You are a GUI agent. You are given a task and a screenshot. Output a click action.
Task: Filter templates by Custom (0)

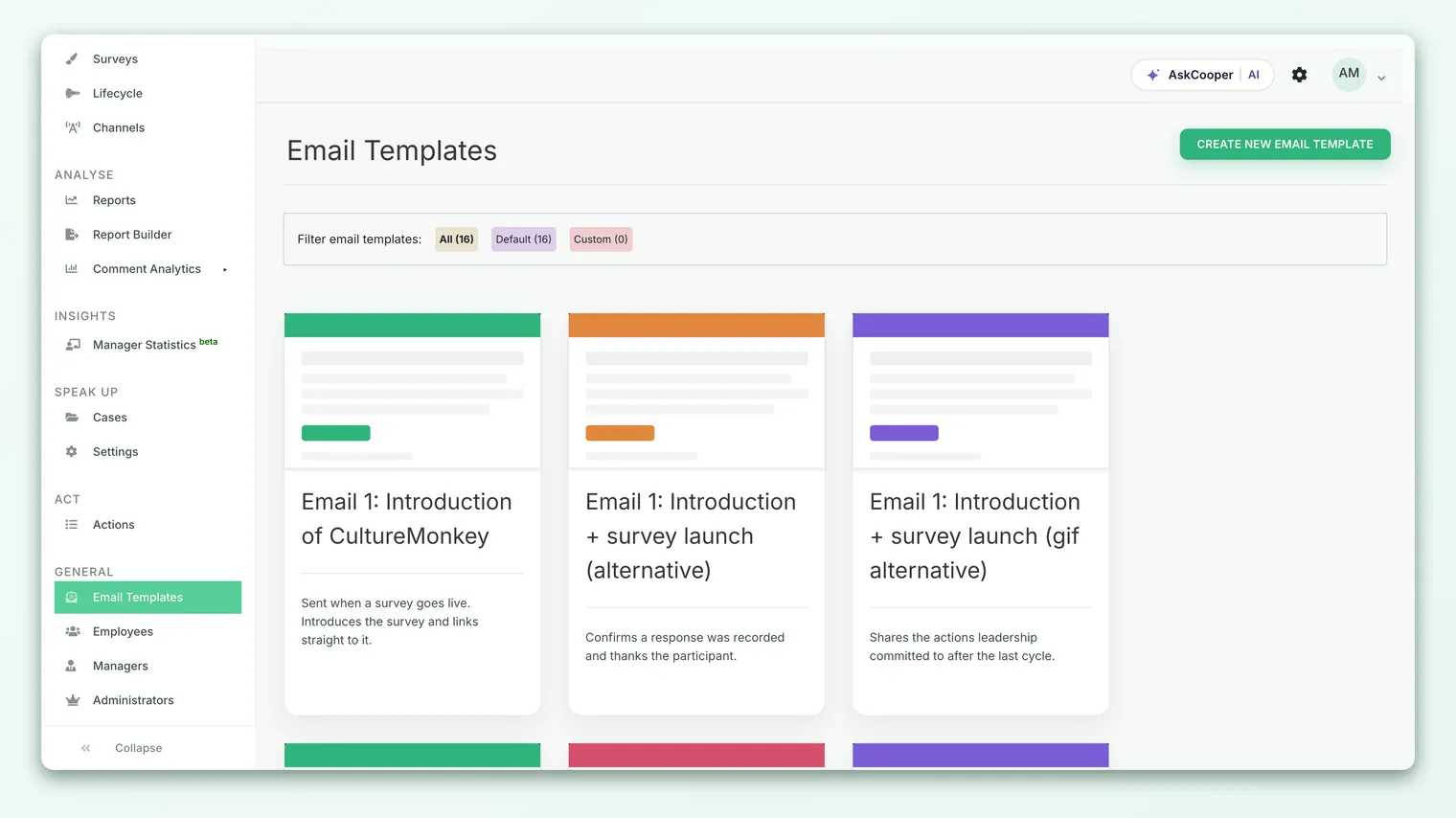click(x=601, y=239)
